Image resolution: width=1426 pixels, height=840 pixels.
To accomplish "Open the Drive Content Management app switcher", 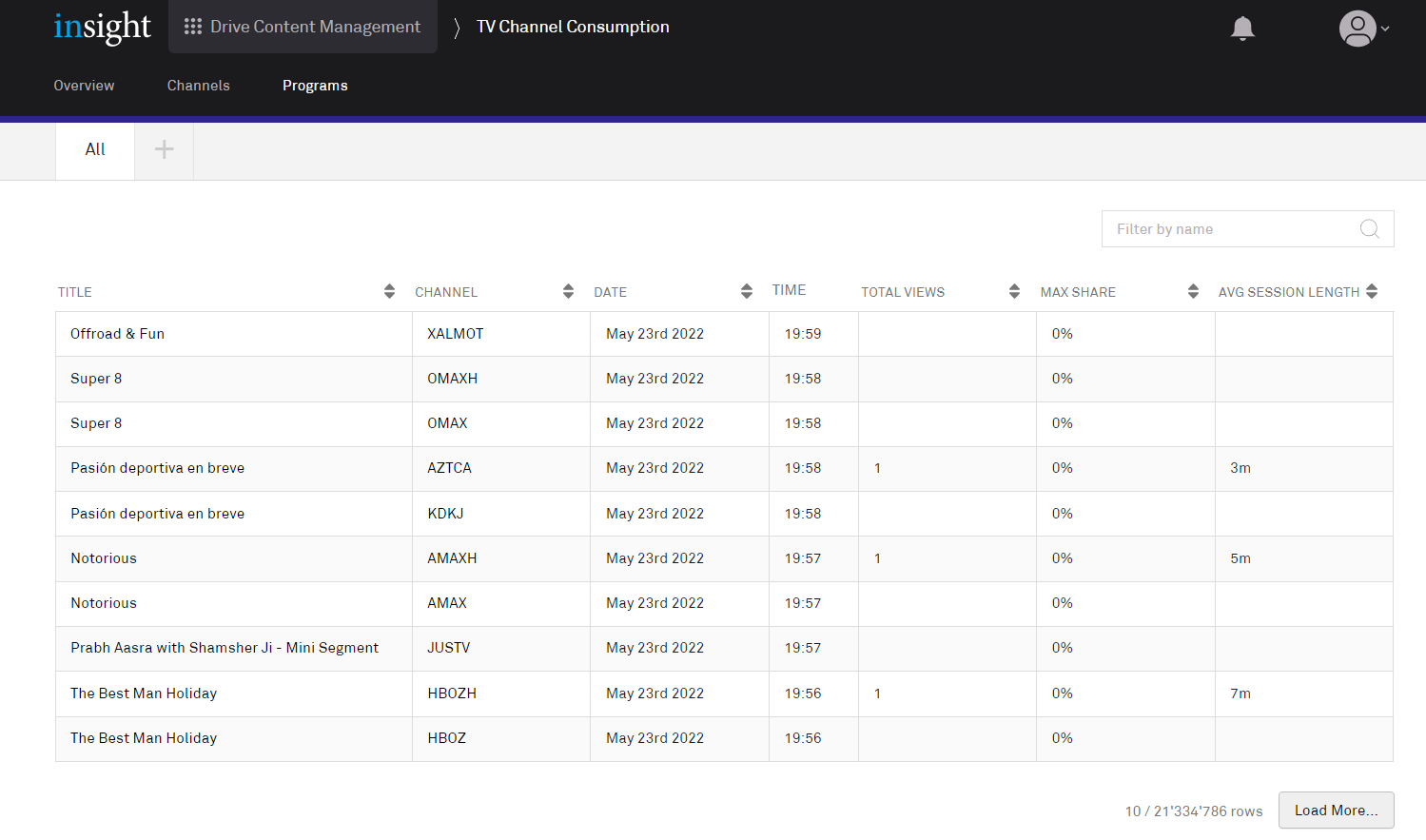I will [303, 27].
